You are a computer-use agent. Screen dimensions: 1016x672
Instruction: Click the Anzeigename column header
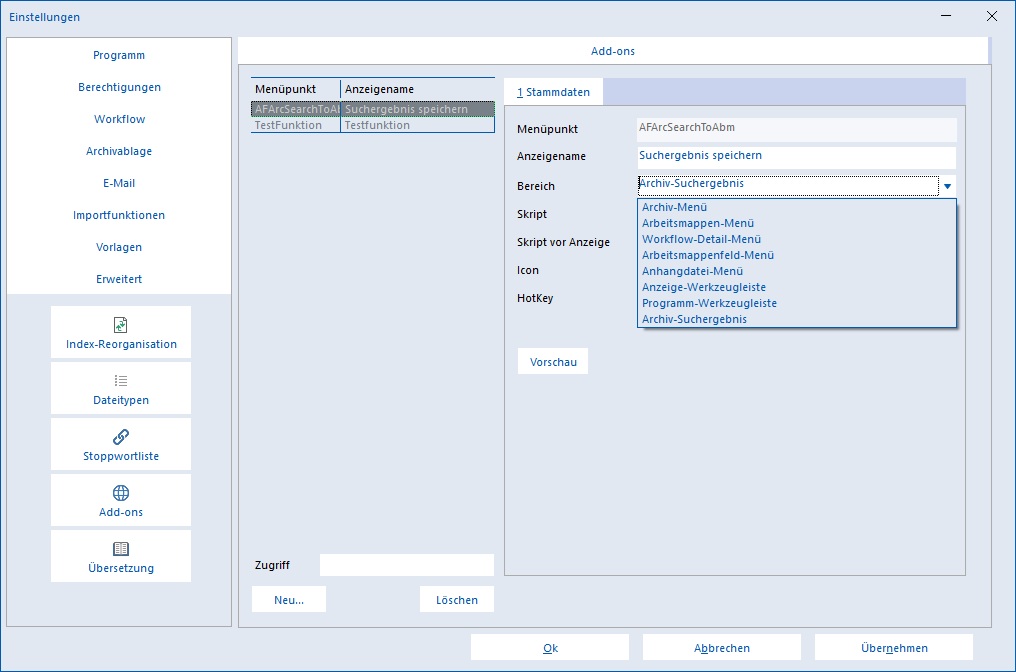[x=417, y=89]
